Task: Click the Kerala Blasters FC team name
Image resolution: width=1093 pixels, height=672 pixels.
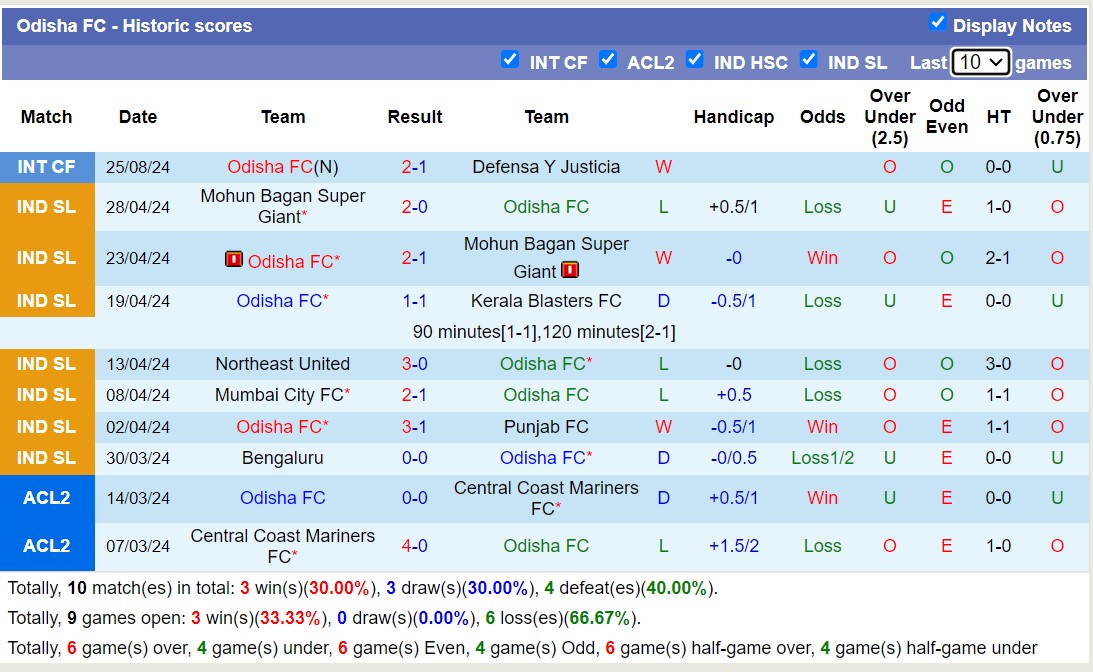Action: [x=546, y=301]
